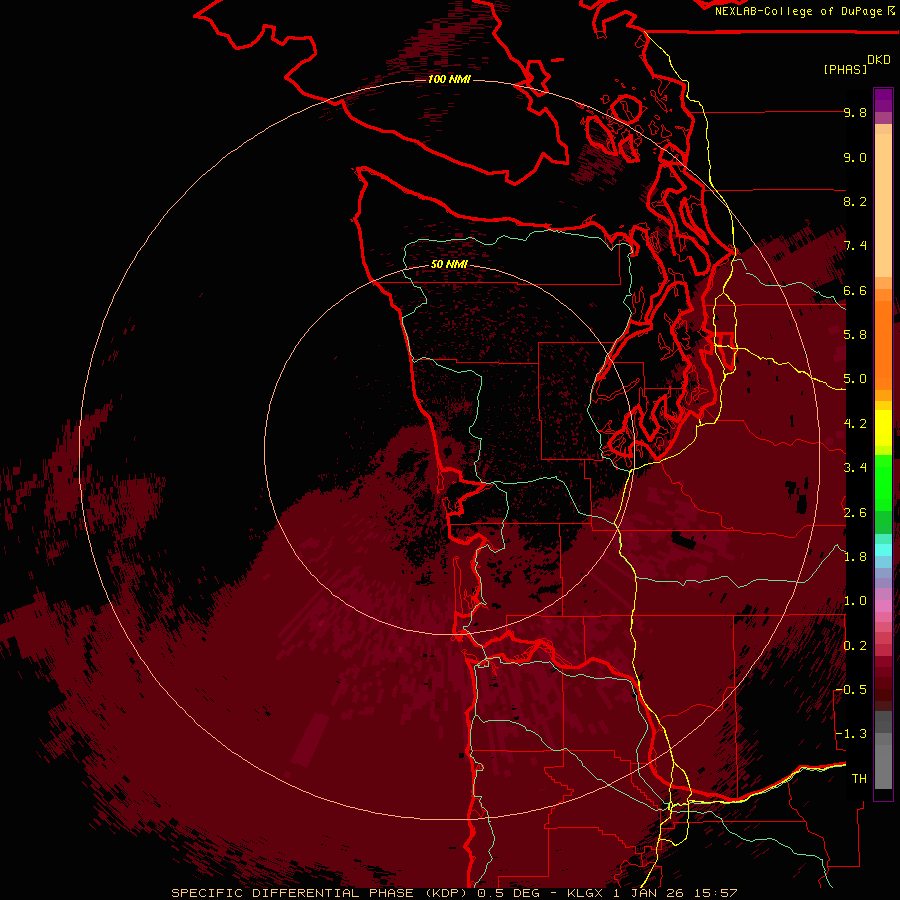
Task: Select the 5.8 scale value
Action: coord(855,335)
